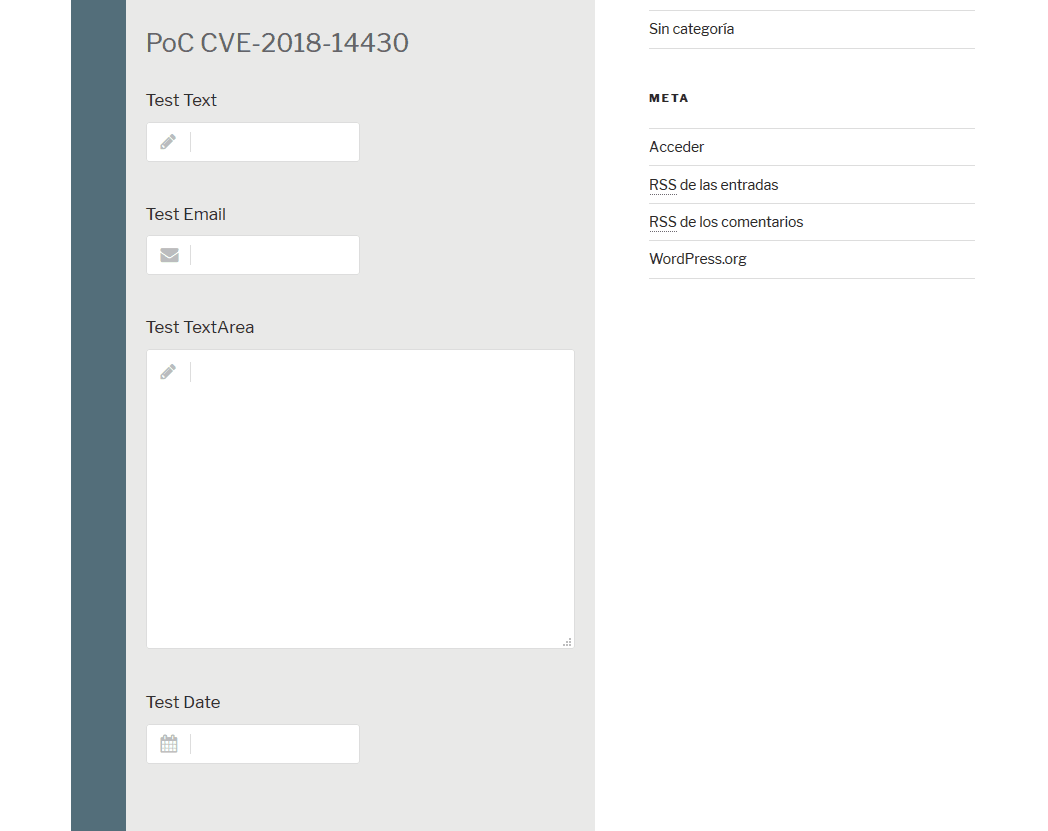Click inside the large Test TextArea box
This screenshot has width=1048, height=831.
360,499
